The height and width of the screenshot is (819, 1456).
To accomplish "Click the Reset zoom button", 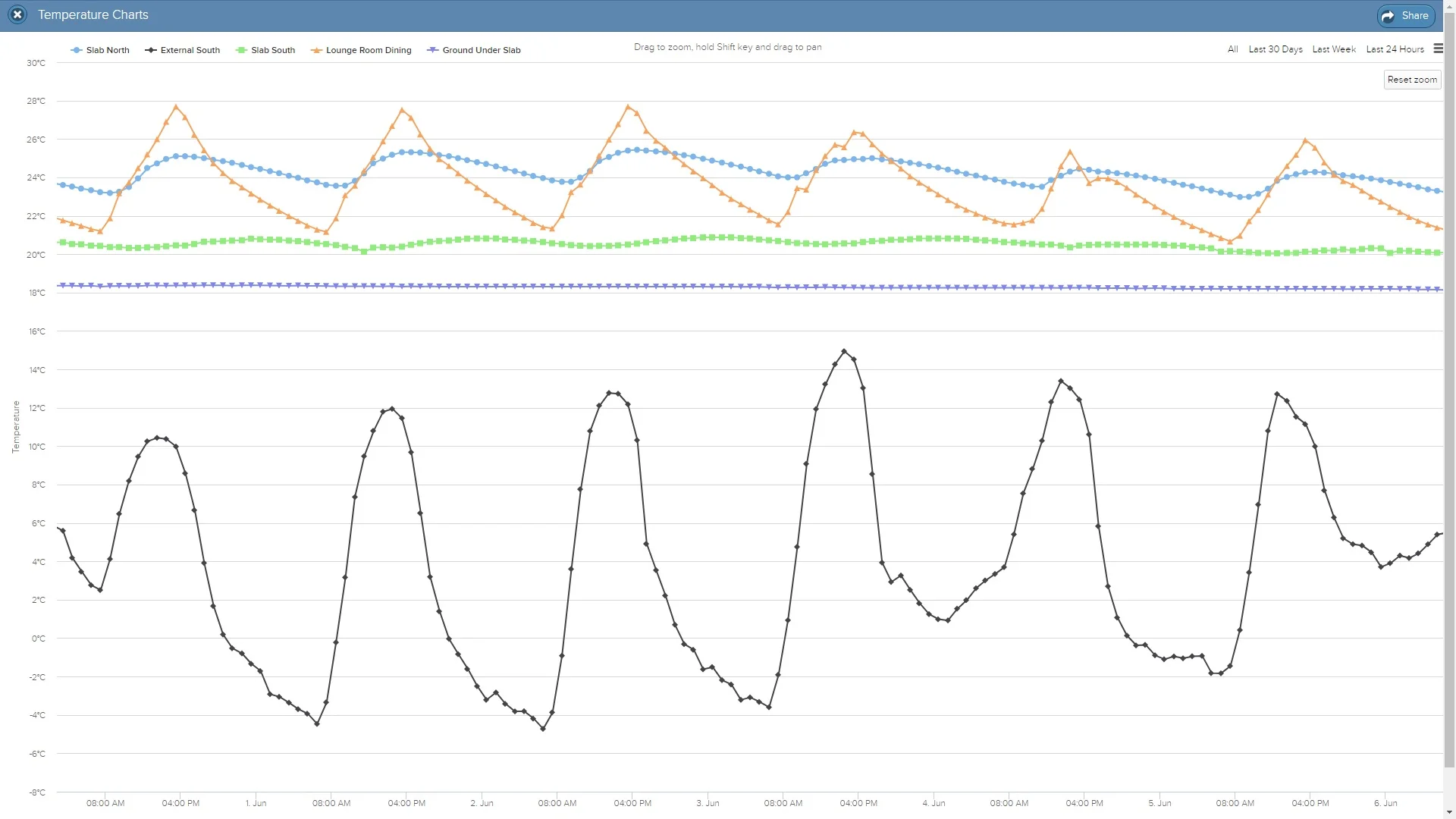I will [1412, 80].
